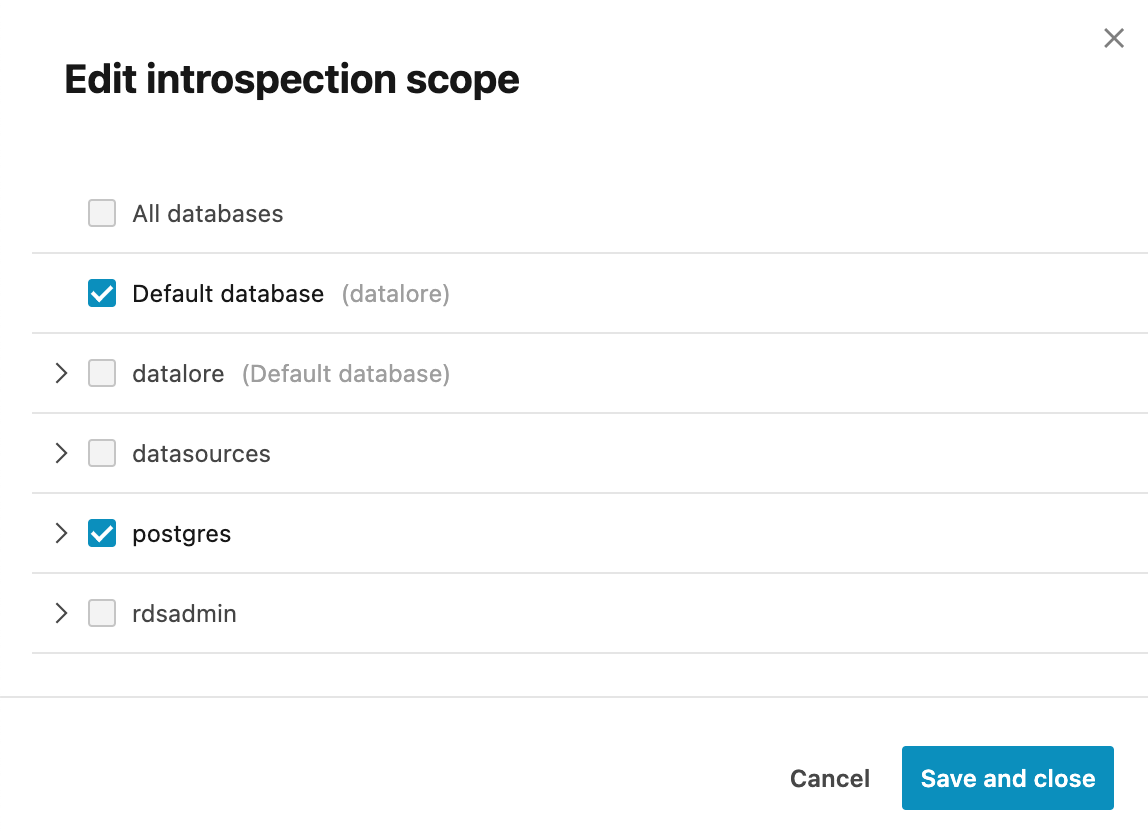Click the dialog title Edit introspection scope
Image resolution: width=1148 pixels, height=834 pixels.
click(292, 79)
